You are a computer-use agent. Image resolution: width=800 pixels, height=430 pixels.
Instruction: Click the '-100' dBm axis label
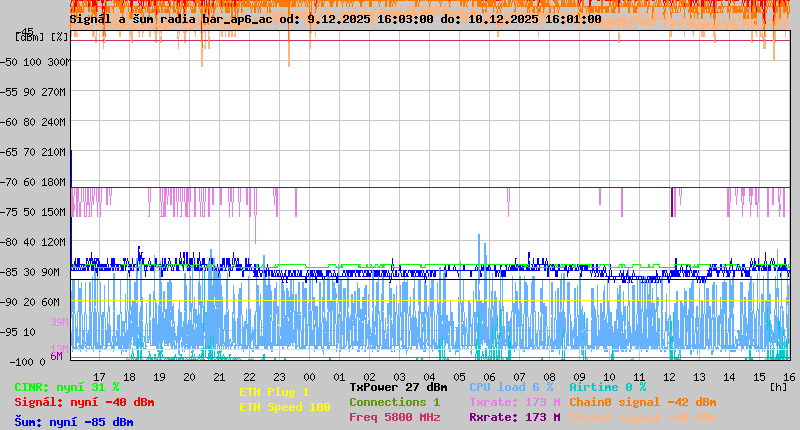point(21,362)
